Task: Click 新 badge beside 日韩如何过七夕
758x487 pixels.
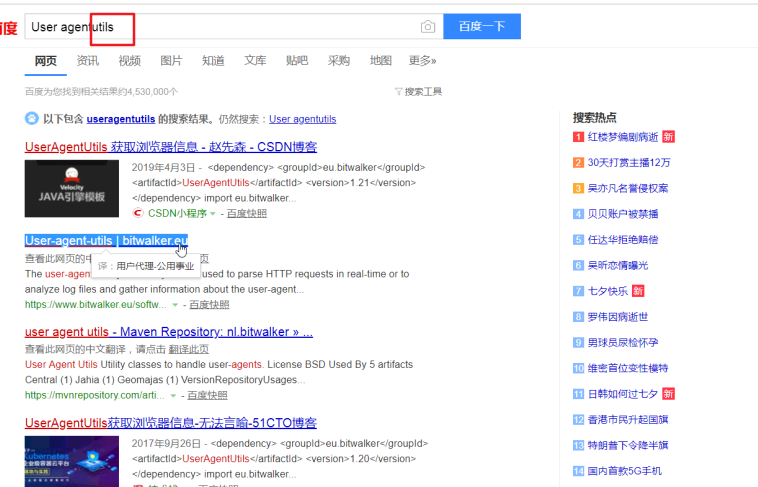Action: [x=669, y=394]
